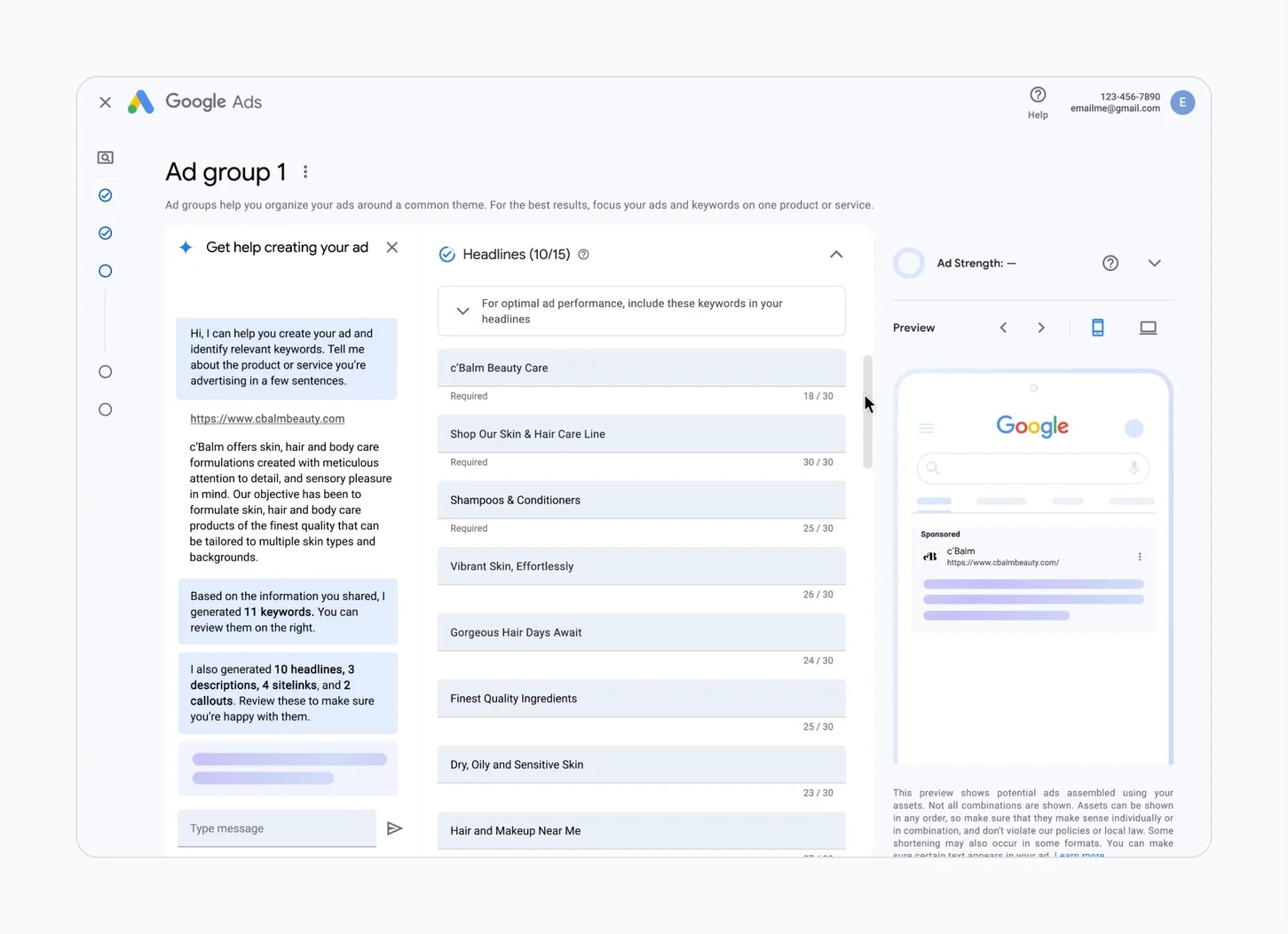Screen dimensions: 1288x934
Task: Expand the keyword suggestions for headlines
Action: click(x=462, y=311)
